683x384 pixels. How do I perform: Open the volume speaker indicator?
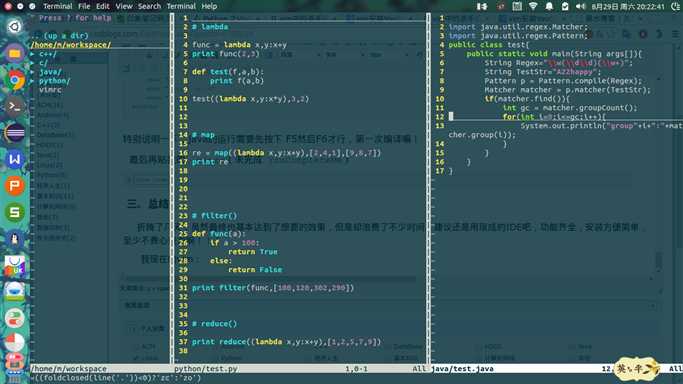[x=580, y=6]
